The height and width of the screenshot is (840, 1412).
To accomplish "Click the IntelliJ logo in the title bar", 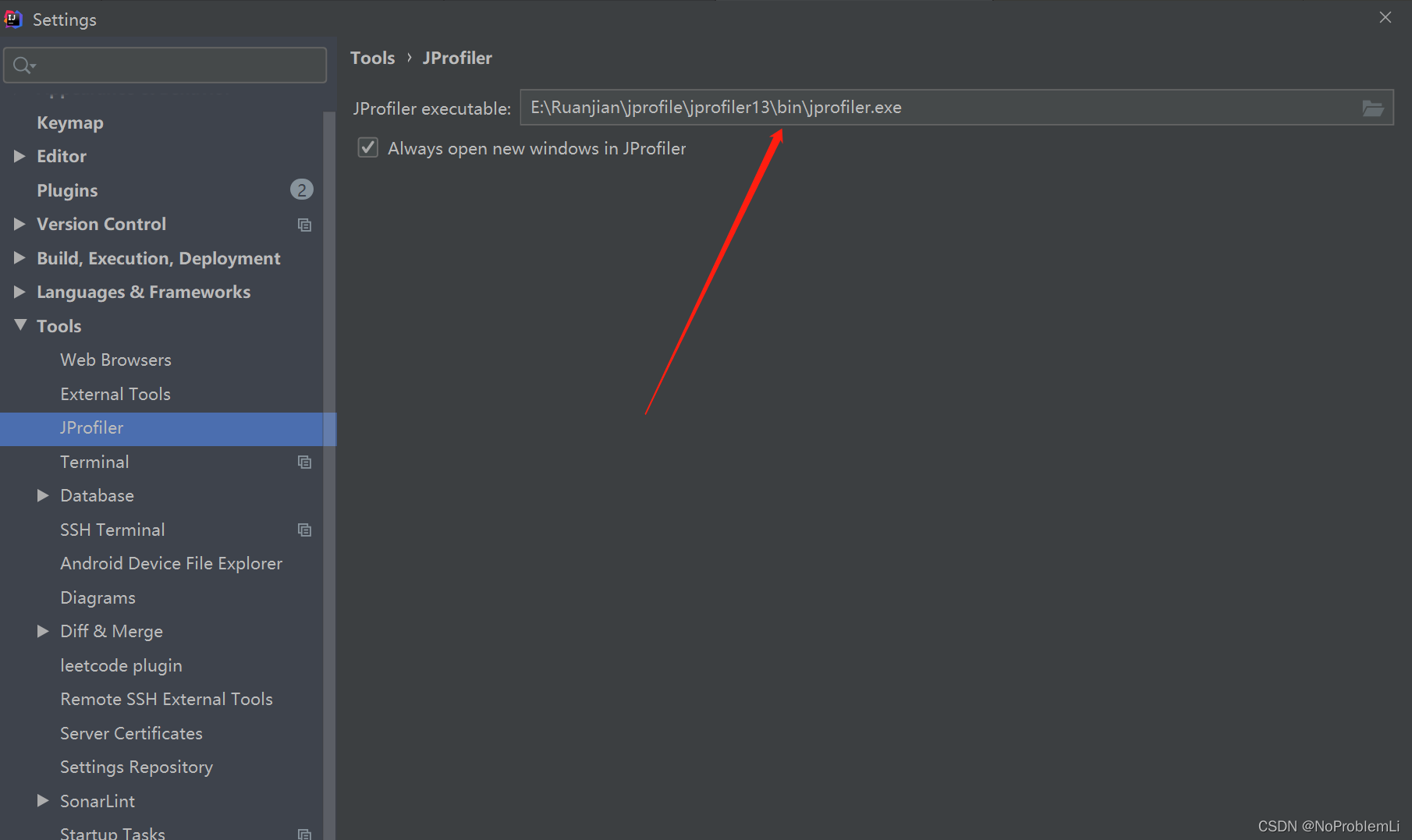I will [13, 19].
